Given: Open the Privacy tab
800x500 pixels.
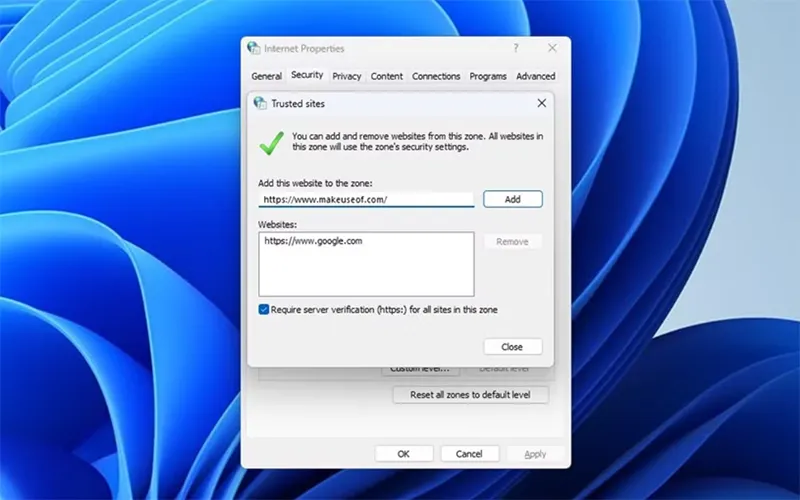Looking at the screenshot, I should click(x=347, y=76).
